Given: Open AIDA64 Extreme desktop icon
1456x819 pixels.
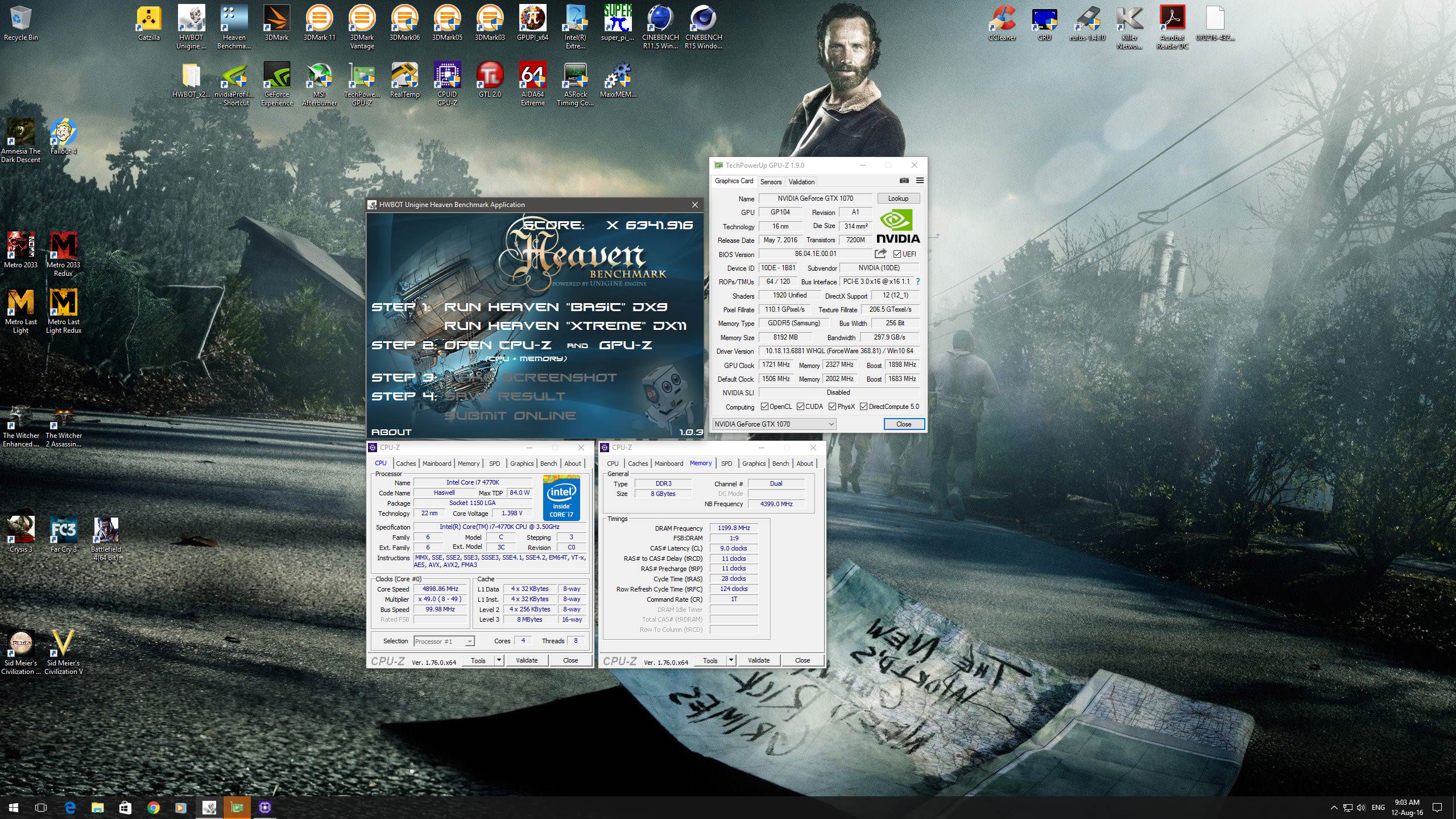Looking at the screenshot, I should pyautogui.click(x=532, y=84).
